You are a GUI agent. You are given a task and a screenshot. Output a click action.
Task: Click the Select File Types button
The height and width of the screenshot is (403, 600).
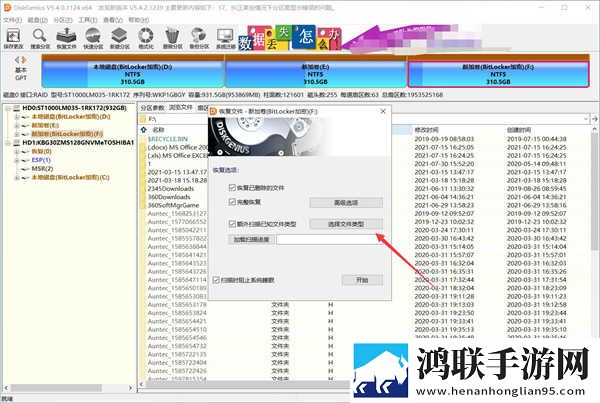[346, 224]
